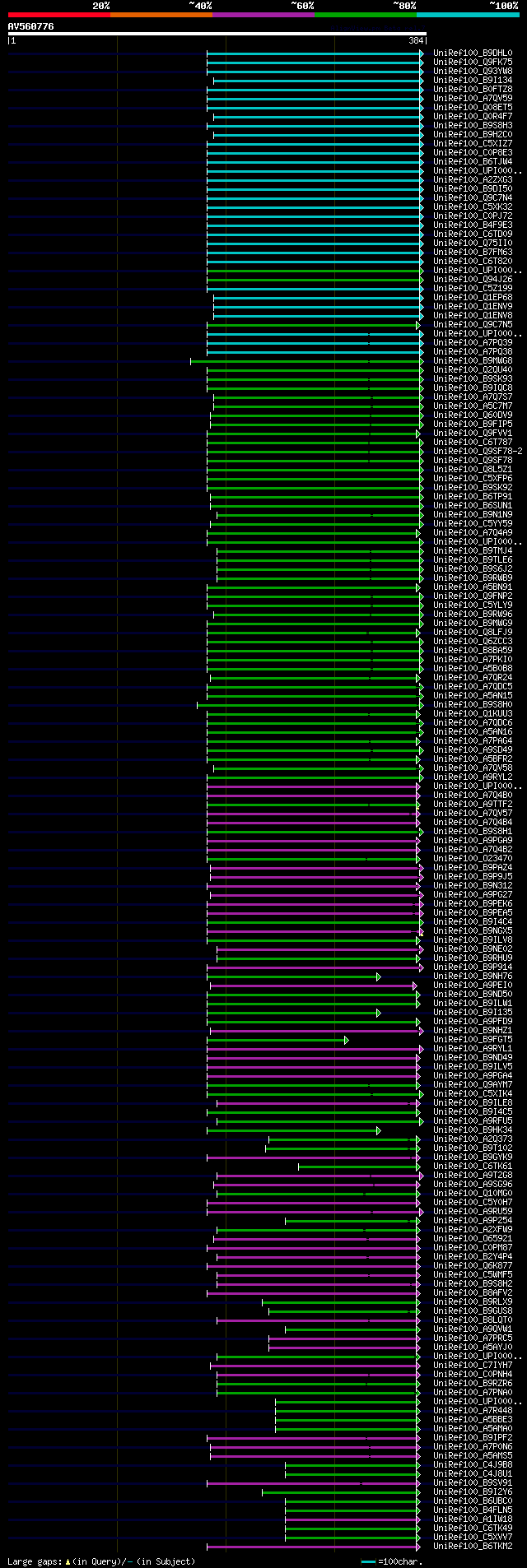Select label UniRef100_A5C7M7
Image resolution: width=527 pixels, height=1568 pixels.
pos(473,406)
